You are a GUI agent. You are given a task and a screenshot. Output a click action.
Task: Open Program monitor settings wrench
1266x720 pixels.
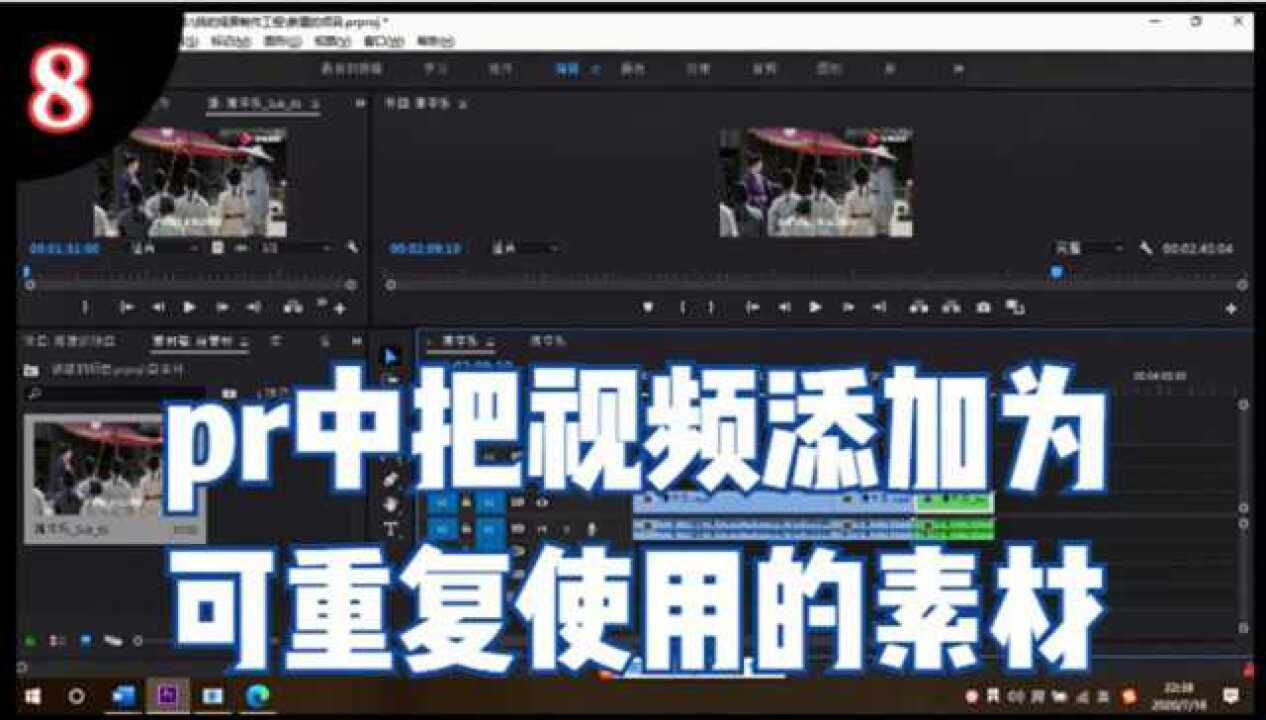click(x=1146, y=248)
